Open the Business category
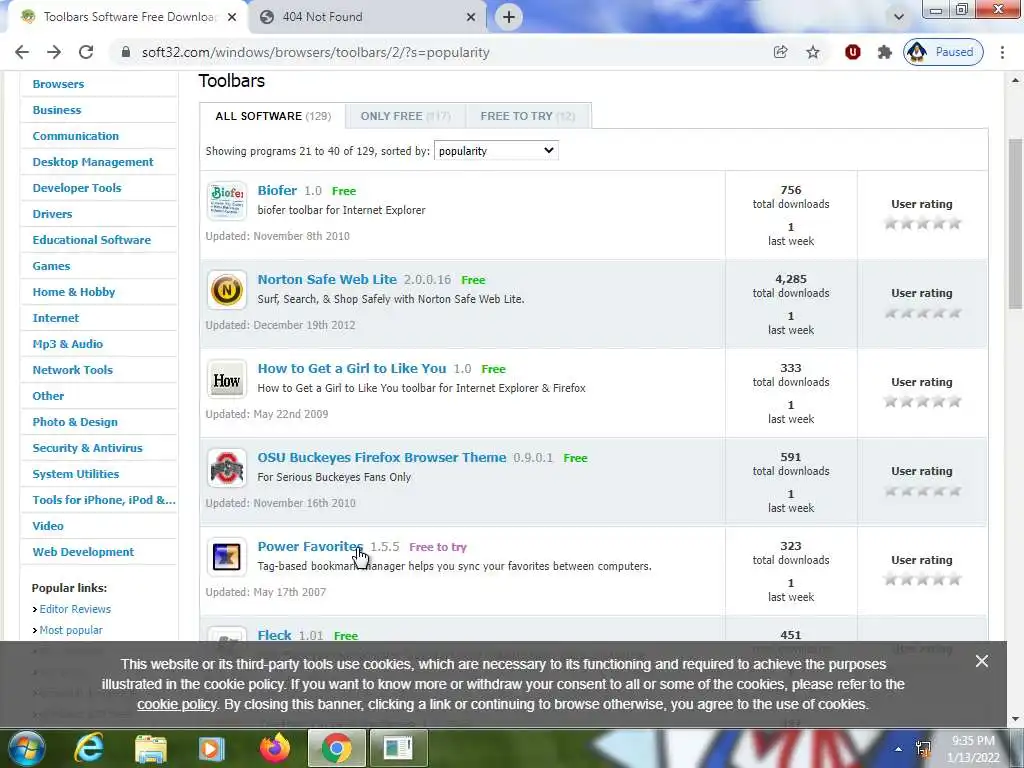The image size is (1024, 768). coord(57,110)
